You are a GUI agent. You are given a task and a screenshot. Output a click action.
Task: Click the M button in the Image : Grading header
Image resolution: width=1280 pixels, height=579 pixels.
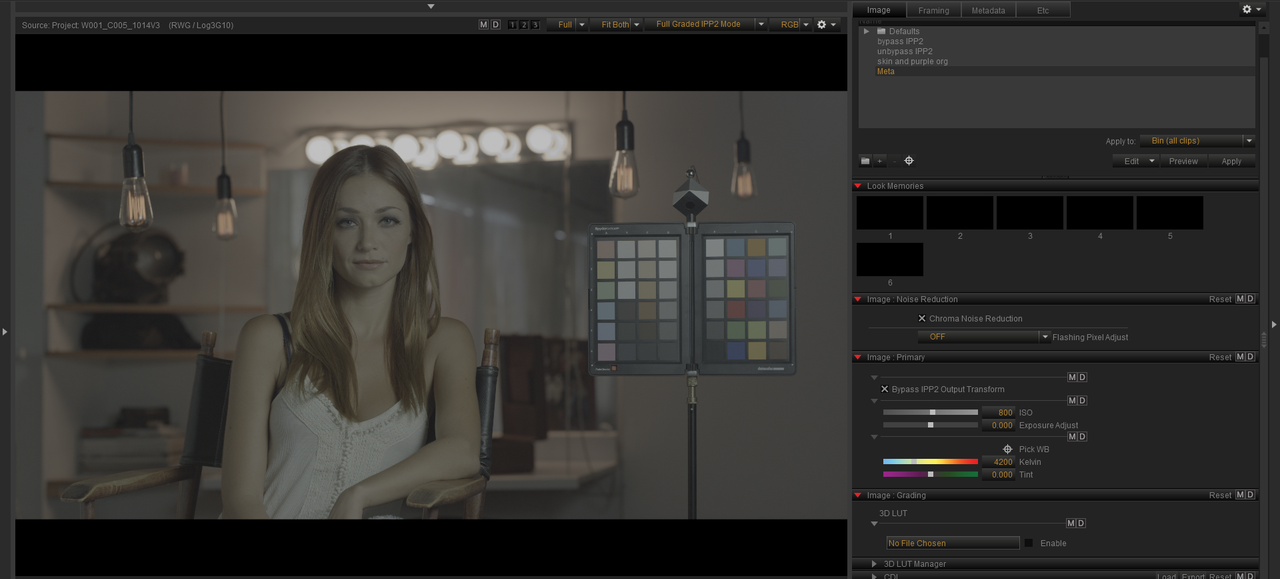(1241, 495)
